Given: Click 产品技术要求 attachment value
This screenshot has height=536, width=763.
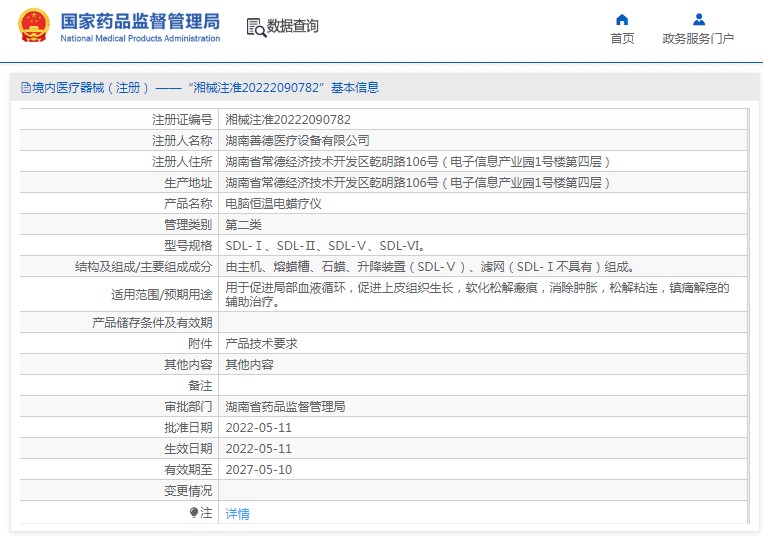Looking at the screenshot, I should [261, 343].
